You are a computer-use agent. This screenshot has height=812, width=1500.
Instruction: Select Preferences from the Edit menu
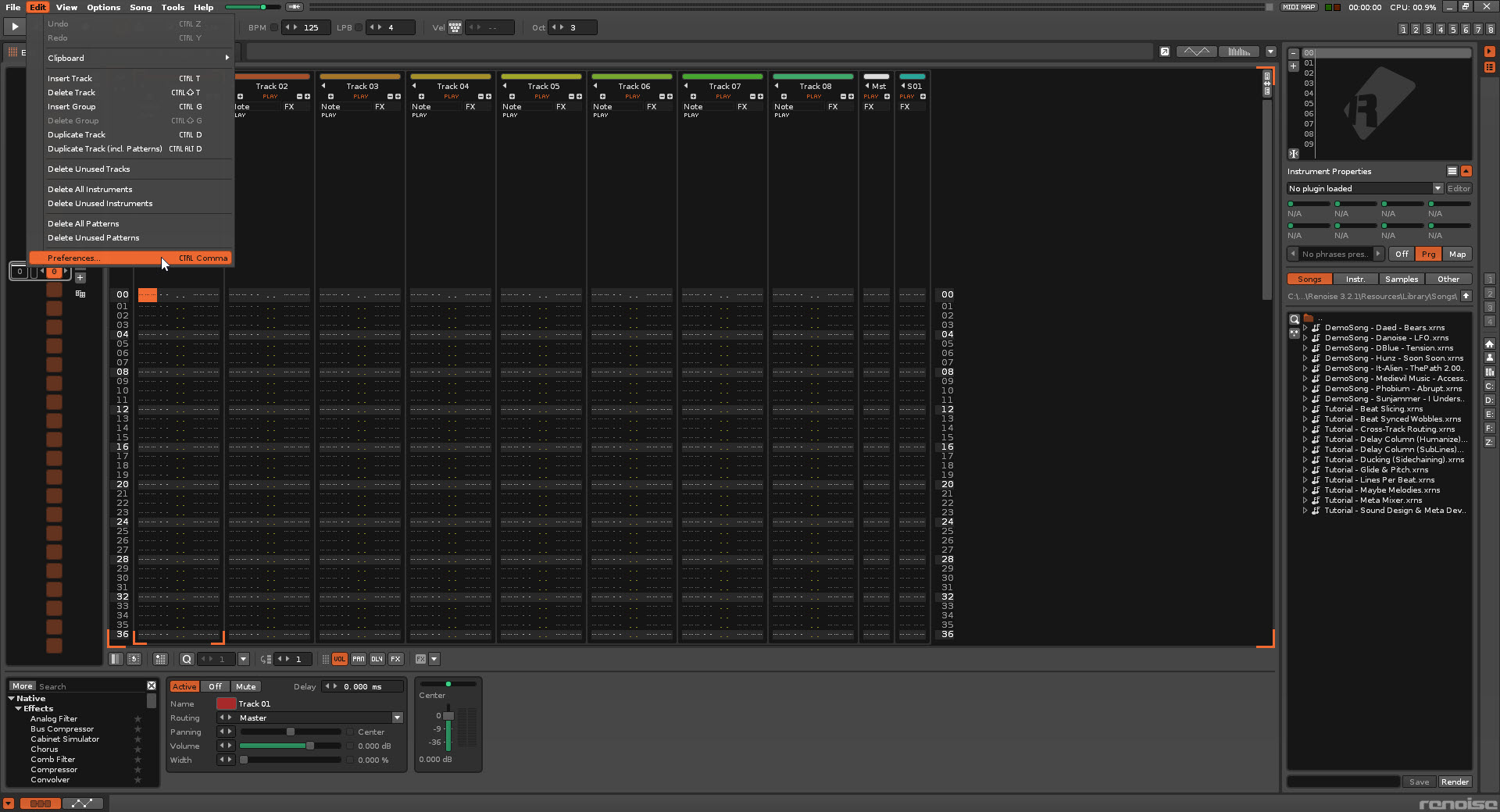74,258
